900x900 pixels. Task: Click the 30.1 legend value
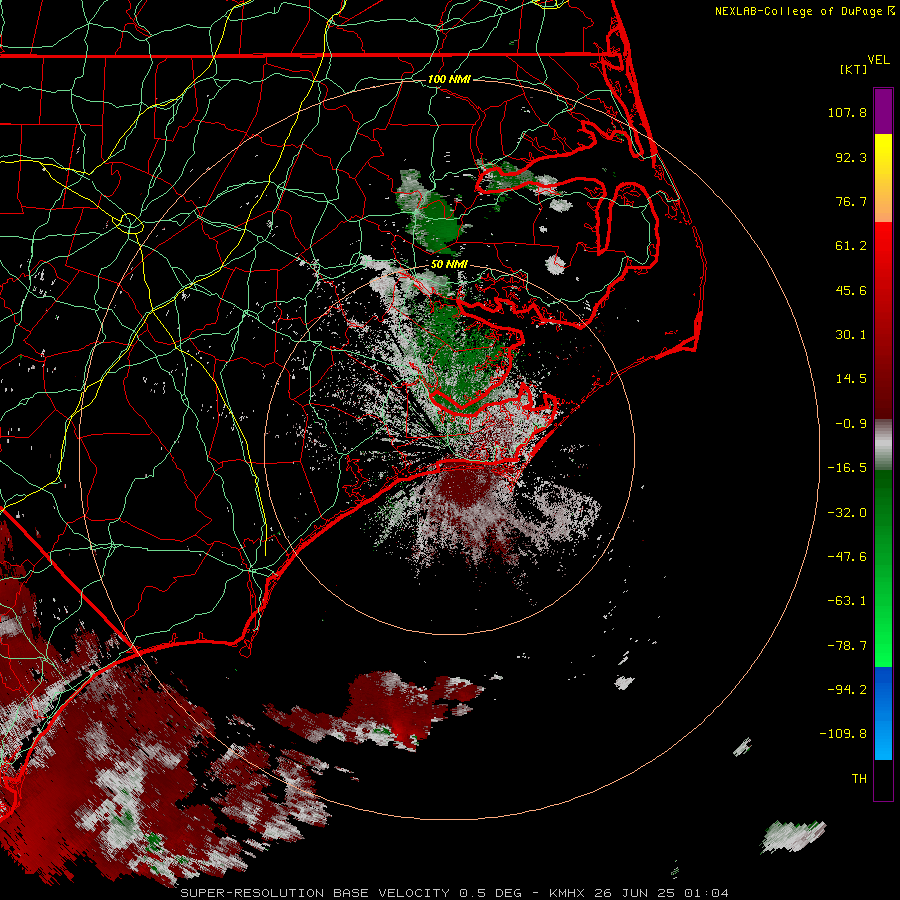coord(851,335)
